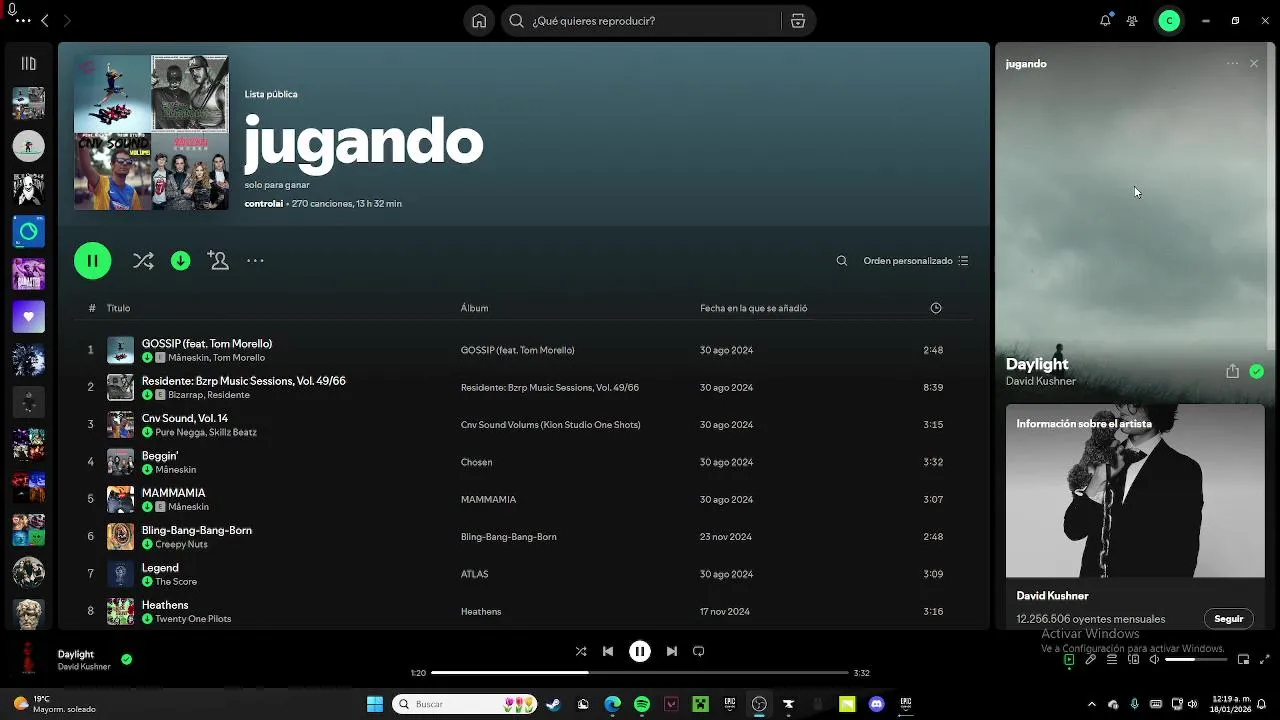This screenshot has width=1280, height=720.
Task: Click Creepy Nuts artist link
Action: coord(181,544)
